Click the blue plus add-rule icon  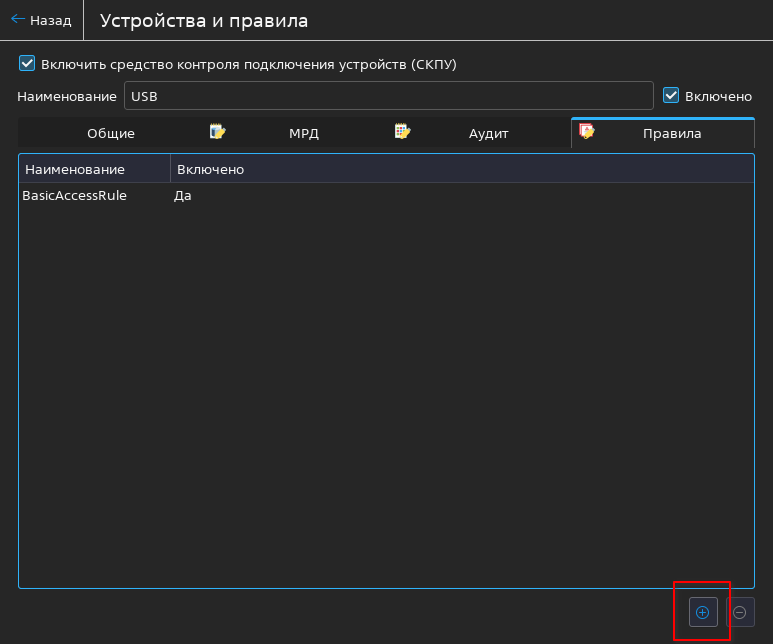(702, 612)
